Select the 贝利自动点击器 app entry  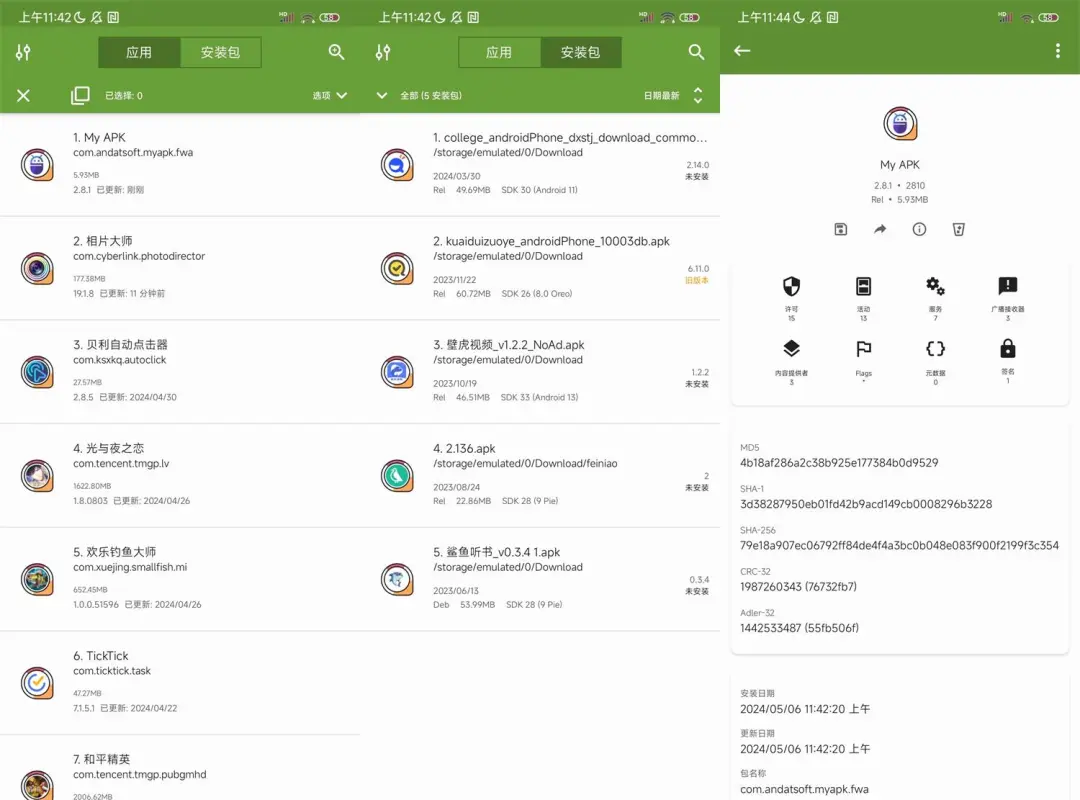tap(180, 372)
